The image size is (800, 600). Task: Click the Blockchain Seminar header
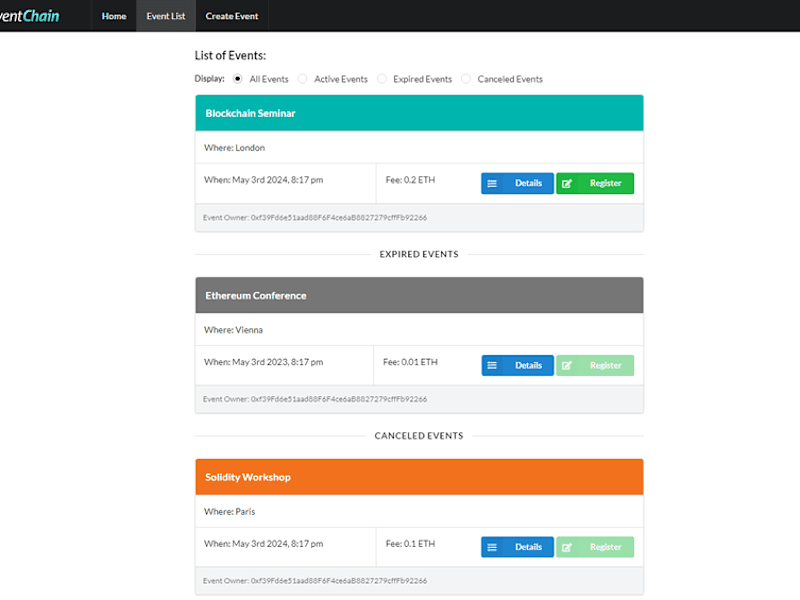click(419, 113)
